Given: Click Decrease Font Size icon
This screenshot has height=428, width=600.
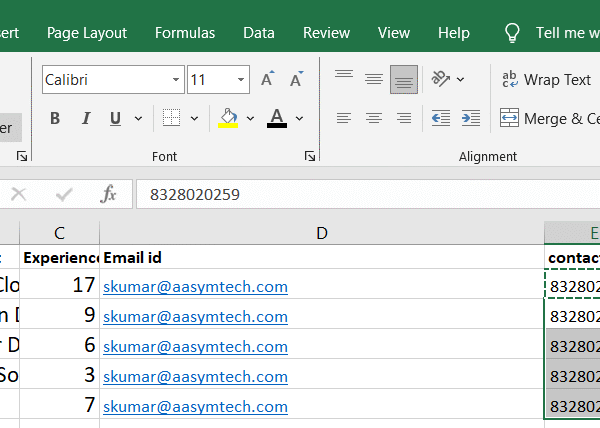Looking at the screenshot, I should click(x=297, y=80).
